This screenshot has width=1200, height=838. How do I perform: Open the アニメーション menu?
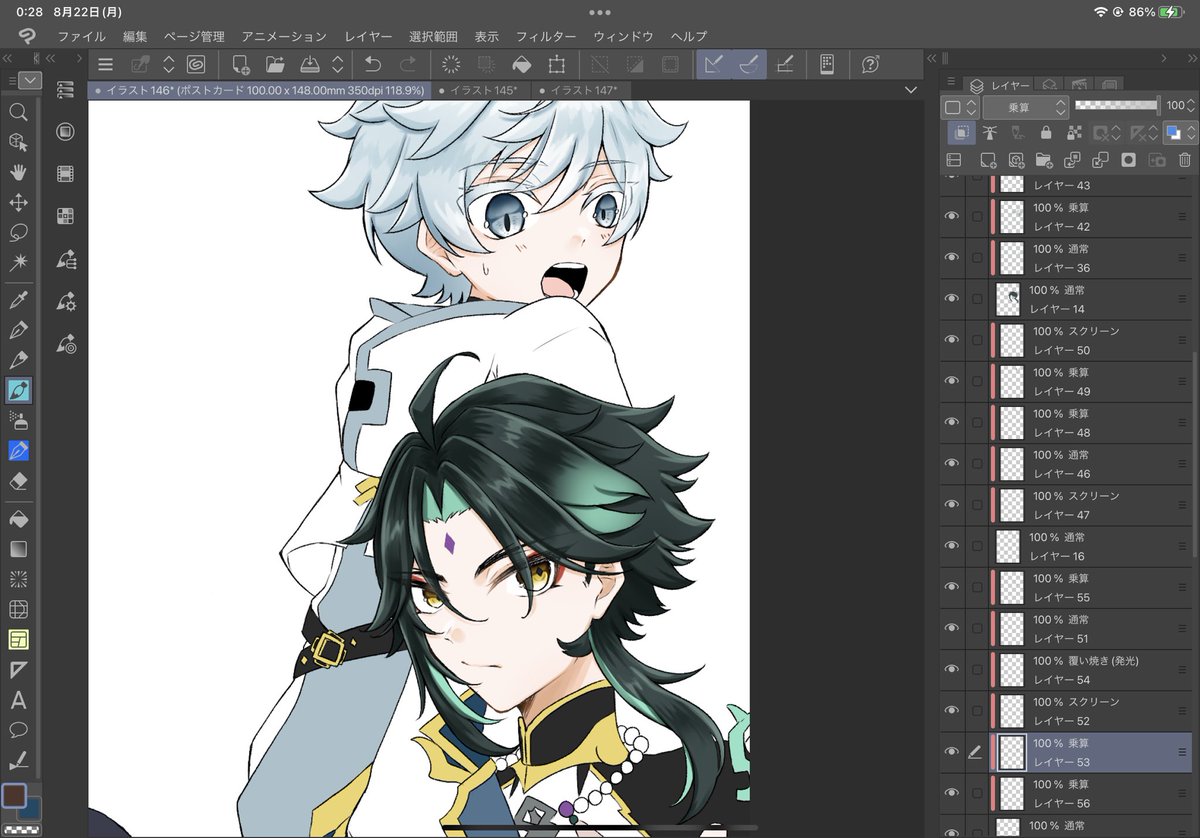tap(284, 36)
